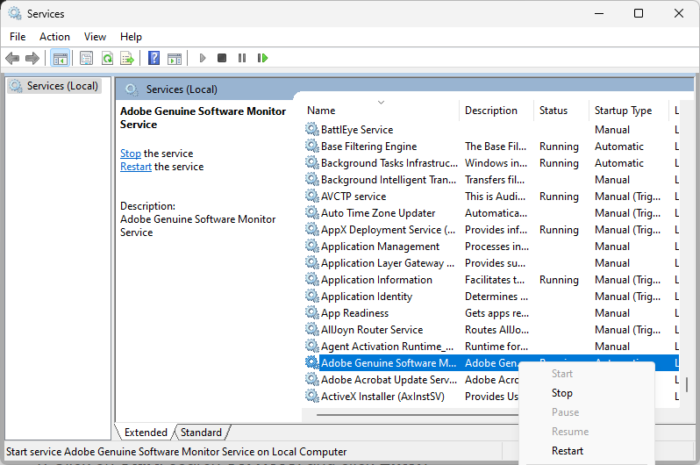The width and height of the screenshot is (700, 465).
Task: Click Running status of Base Filtering Engine
Action: pos(558,146)
